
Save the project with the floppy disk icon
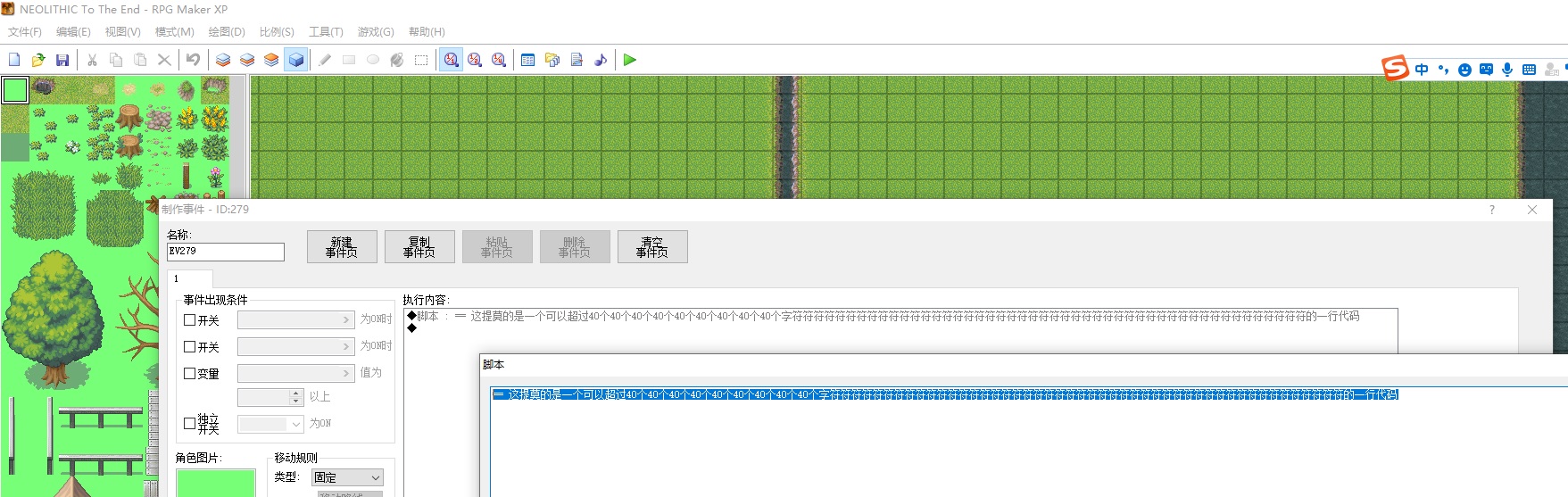click(x=62, y=60)
